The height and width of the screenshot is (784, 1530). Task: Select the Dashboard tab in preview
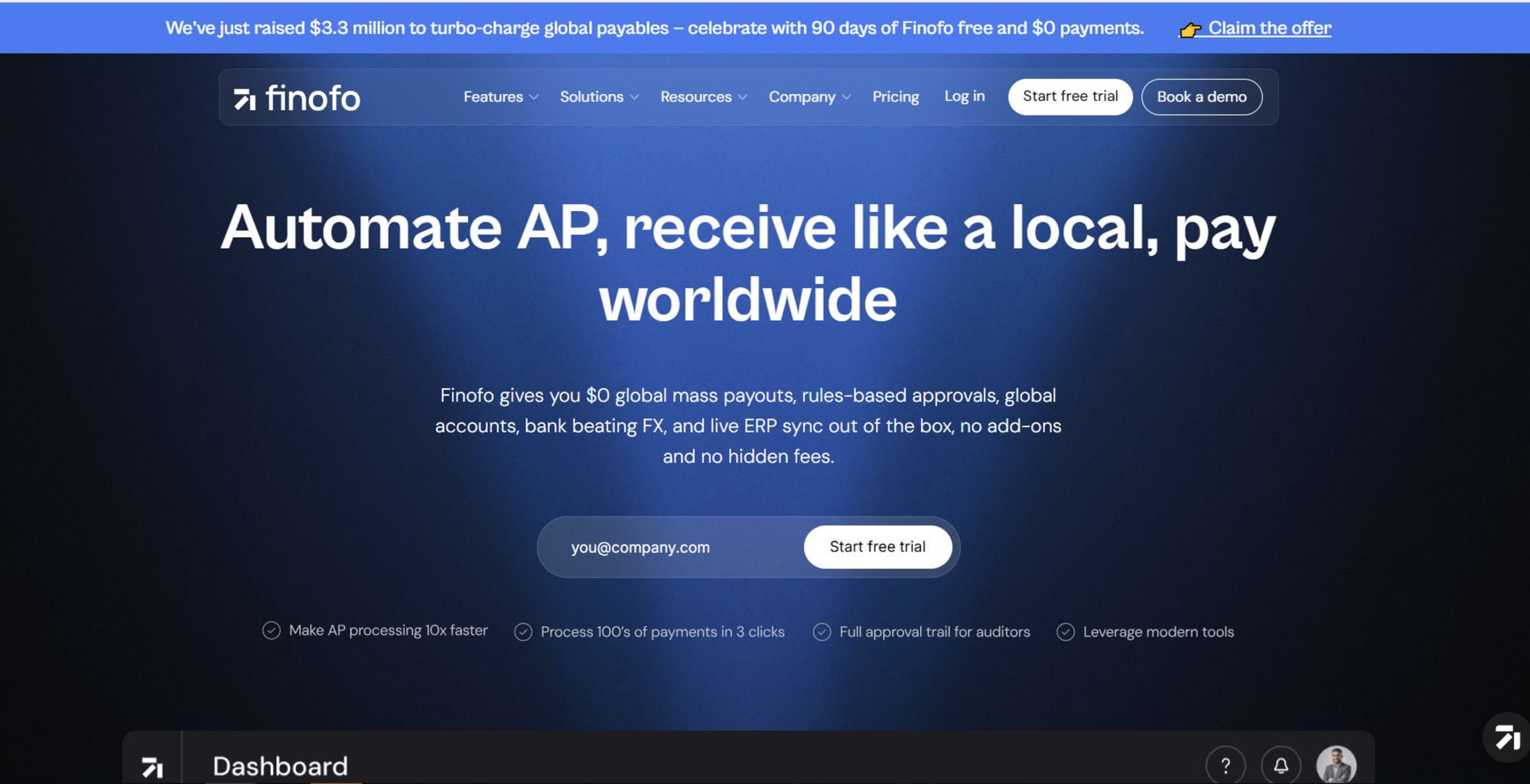coord(280,766)
